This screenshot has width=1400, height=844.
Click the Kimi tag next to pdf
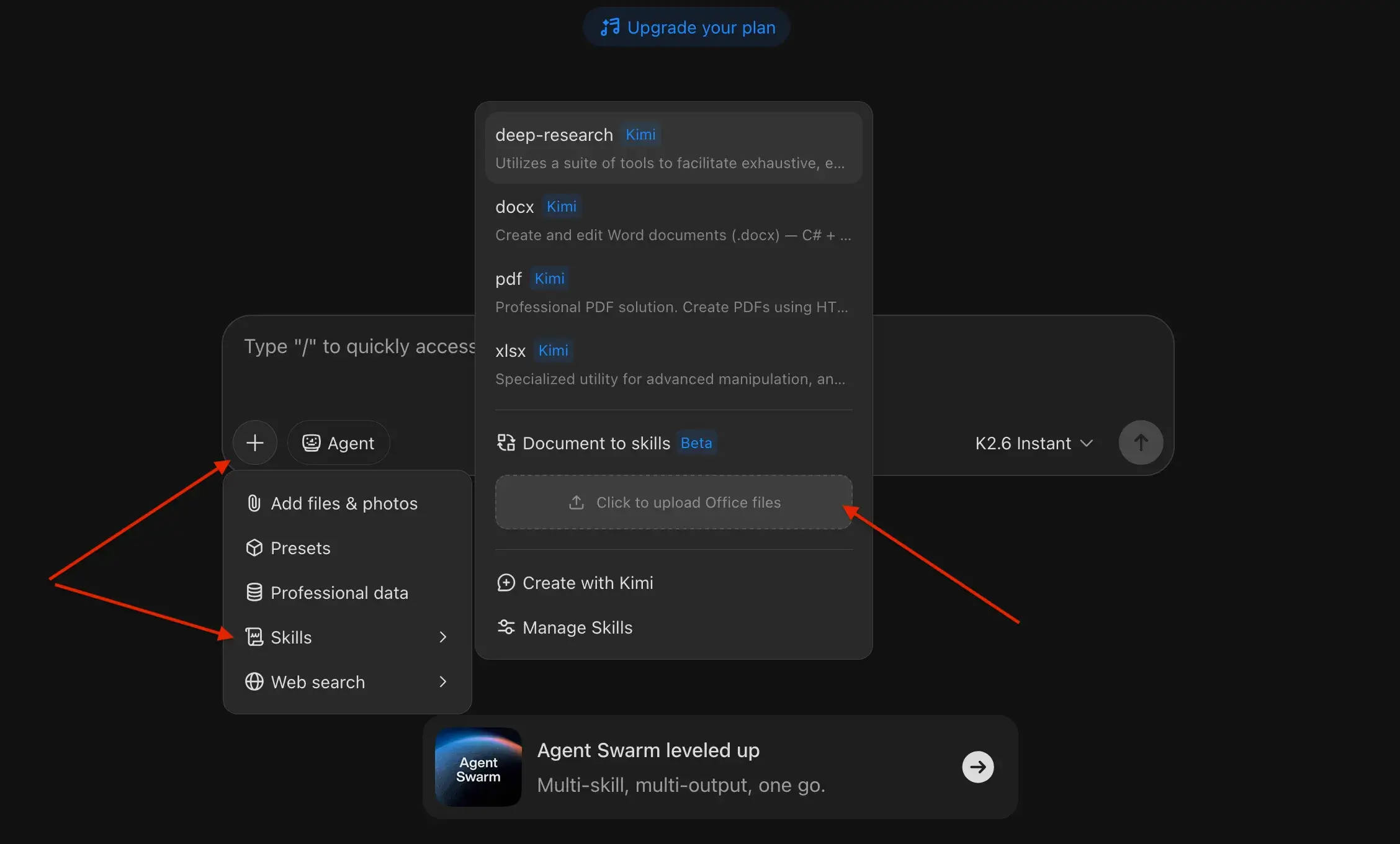(550, 279)
